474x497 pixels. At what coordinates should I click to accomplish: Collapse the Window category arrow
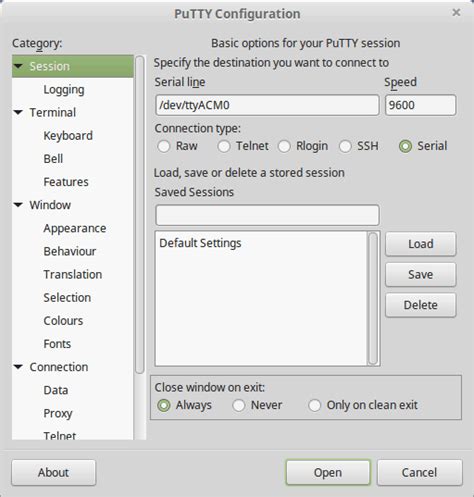19,205
